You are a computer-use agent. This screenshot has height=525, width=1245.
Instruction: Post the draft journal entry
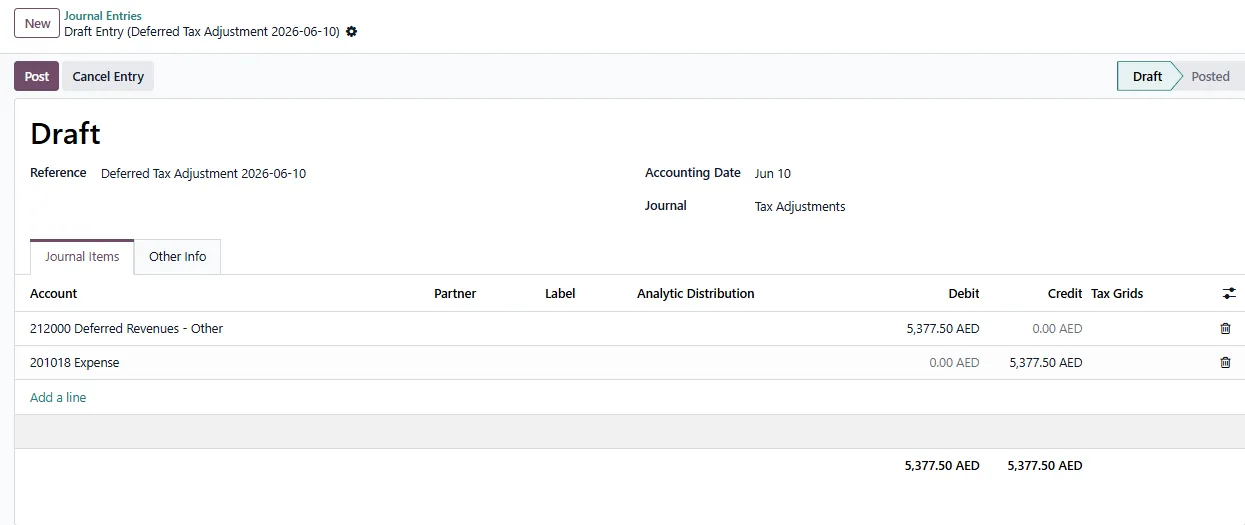[x=37, y=76]
